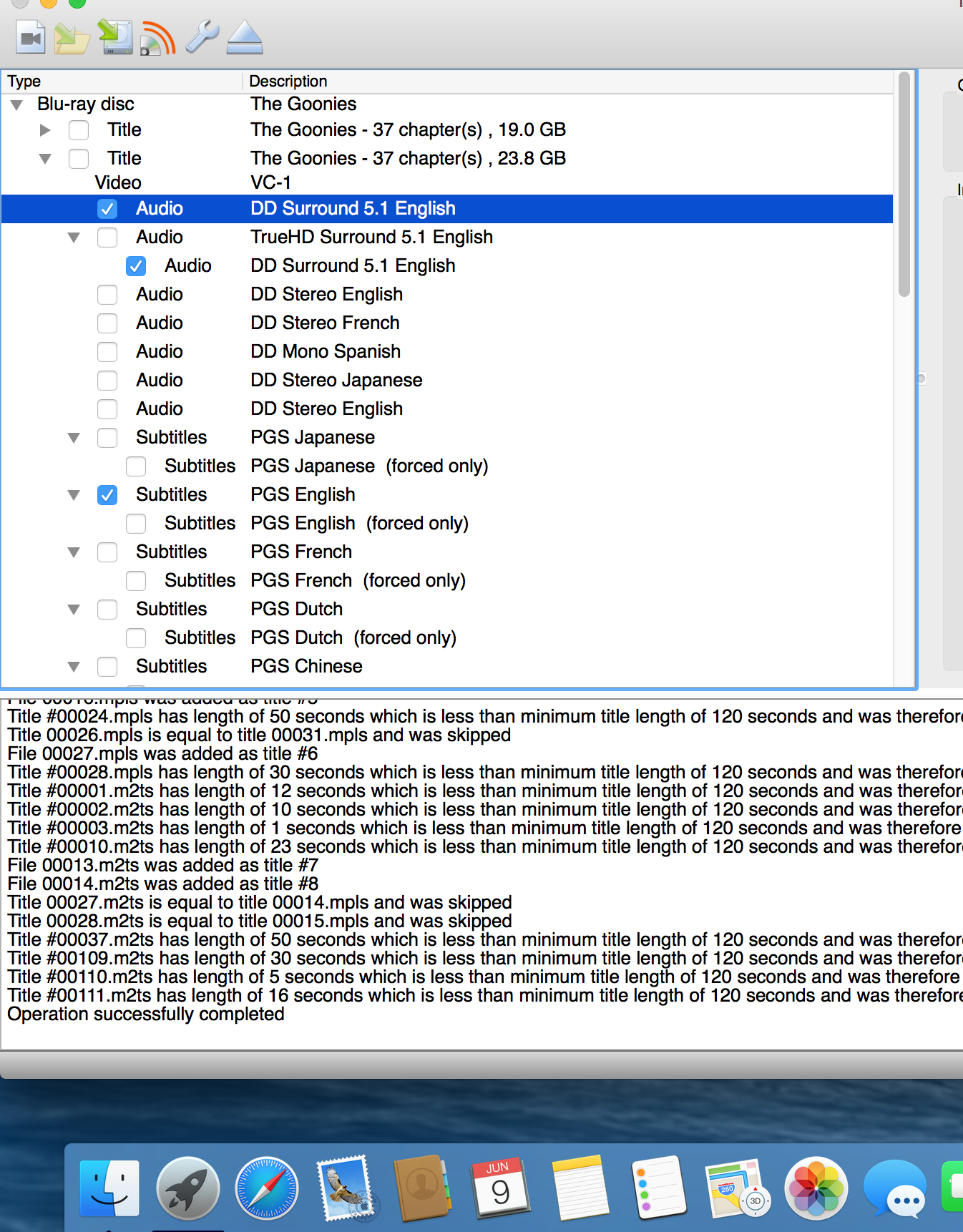Click the title tree vertical scrollbar
Image resolution: width=963 pixels, height=1232 pixels.
coord(904,185)
